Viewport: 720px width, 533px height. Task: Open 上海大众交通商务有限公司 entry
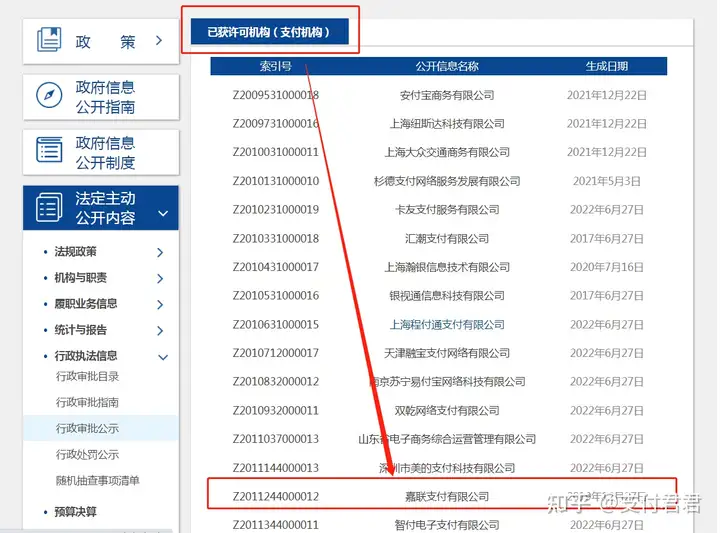(x=447, y=152)
